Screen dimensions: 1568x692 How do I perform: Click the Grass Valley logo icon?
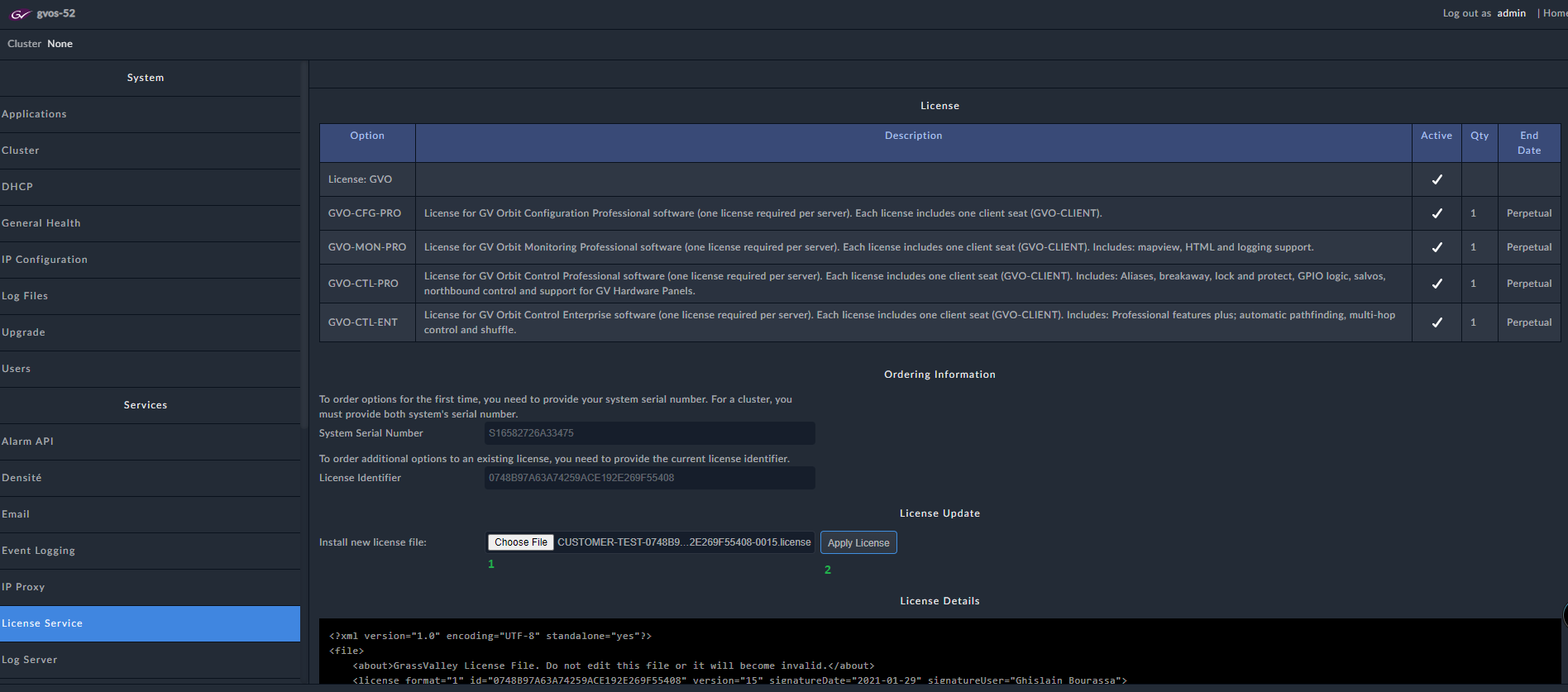[20, 14]
